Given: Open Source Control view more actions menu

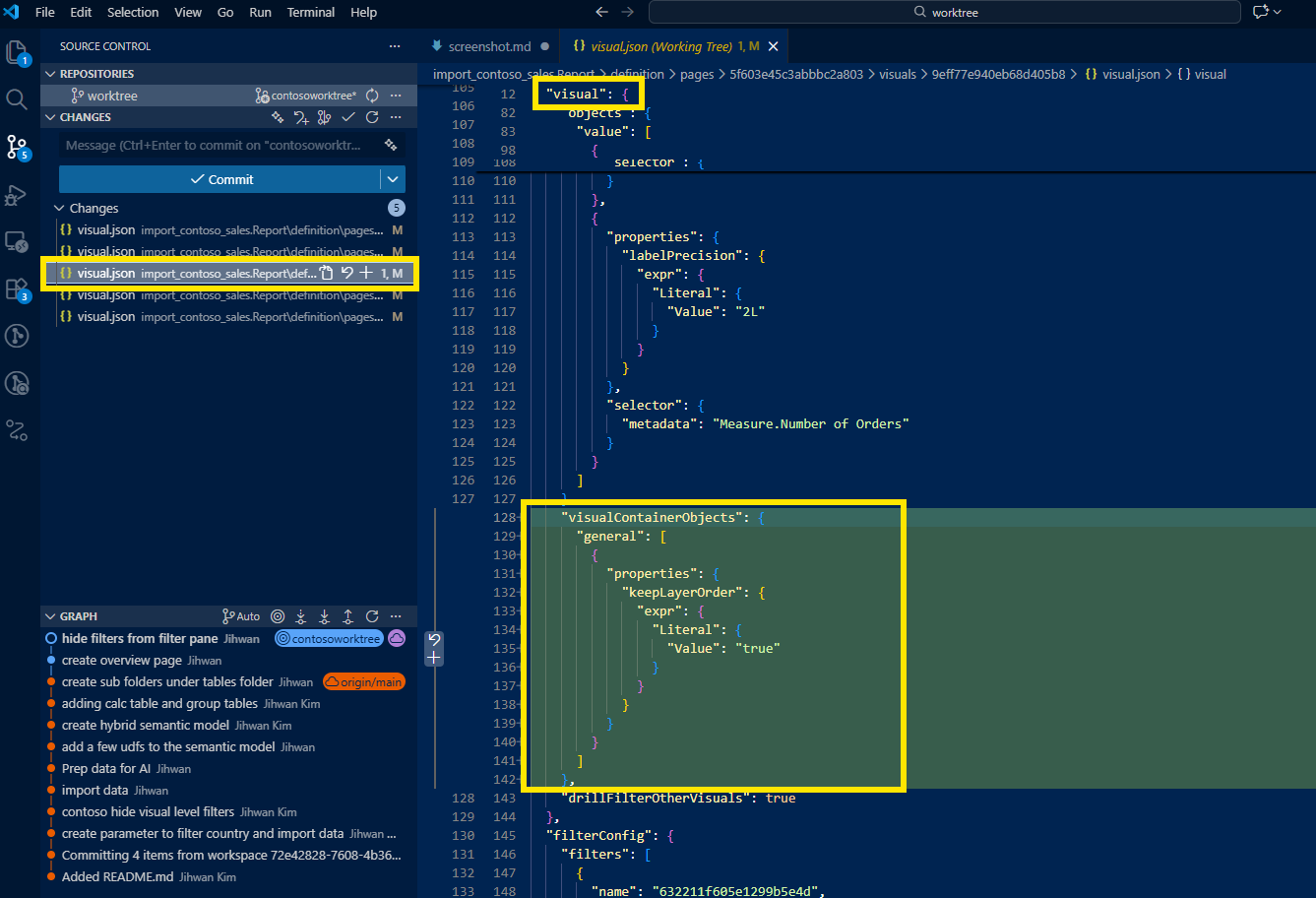Looking at the screenshot, I should (395, 46).
